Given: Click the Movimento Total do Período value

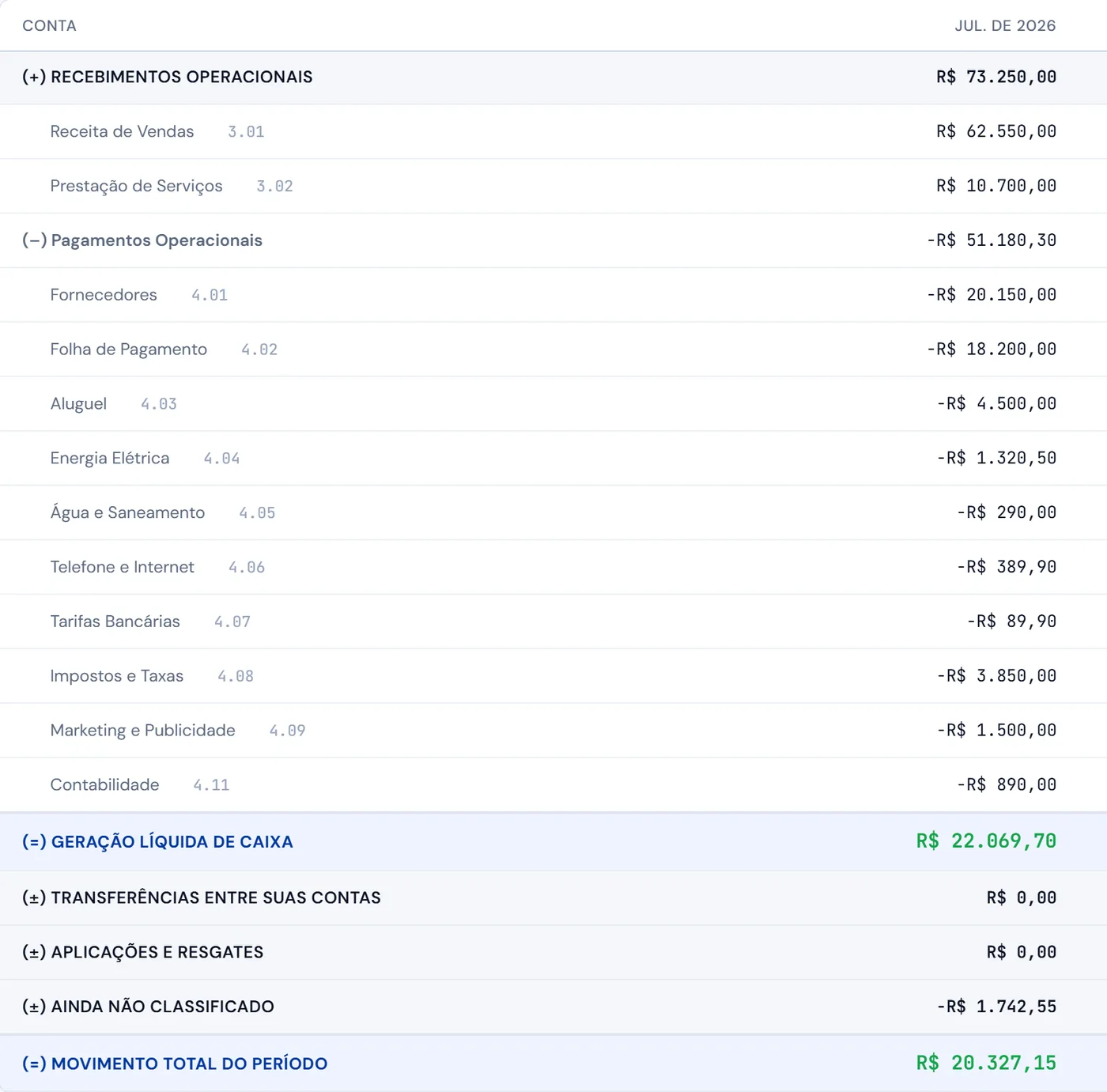Looking at the screenshot, I should 986,1064.
